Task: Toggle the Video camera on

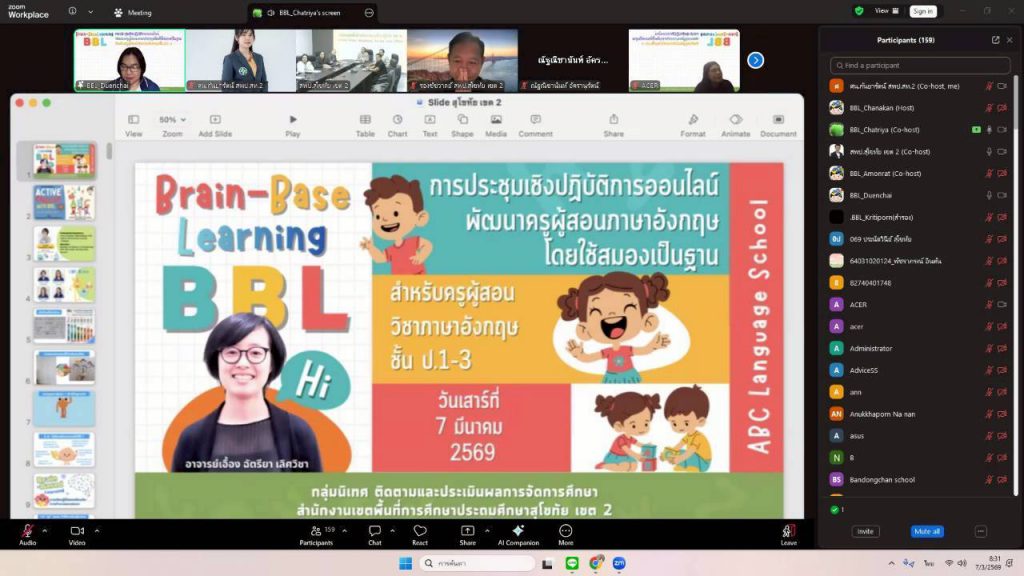Action: coord(76,531)
